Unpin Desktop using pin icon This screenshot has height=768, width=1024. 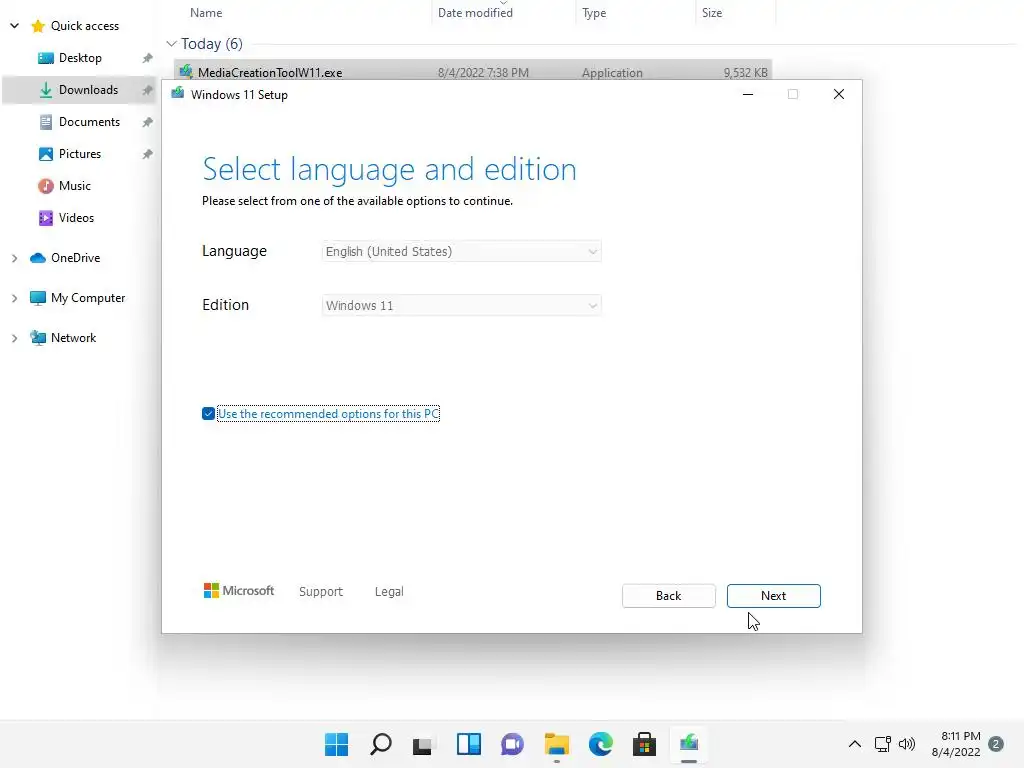coord(148,58)
